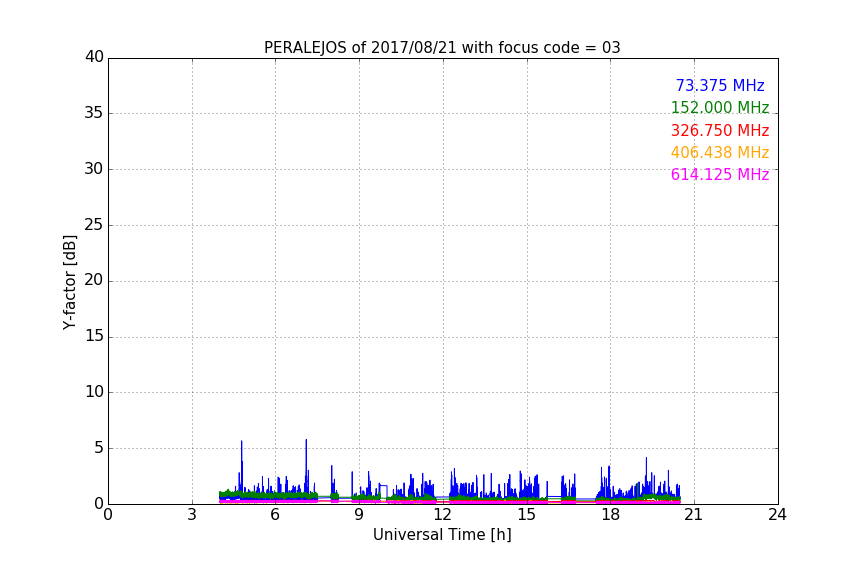Click the x-axis tick label 3

pos(192,515)
